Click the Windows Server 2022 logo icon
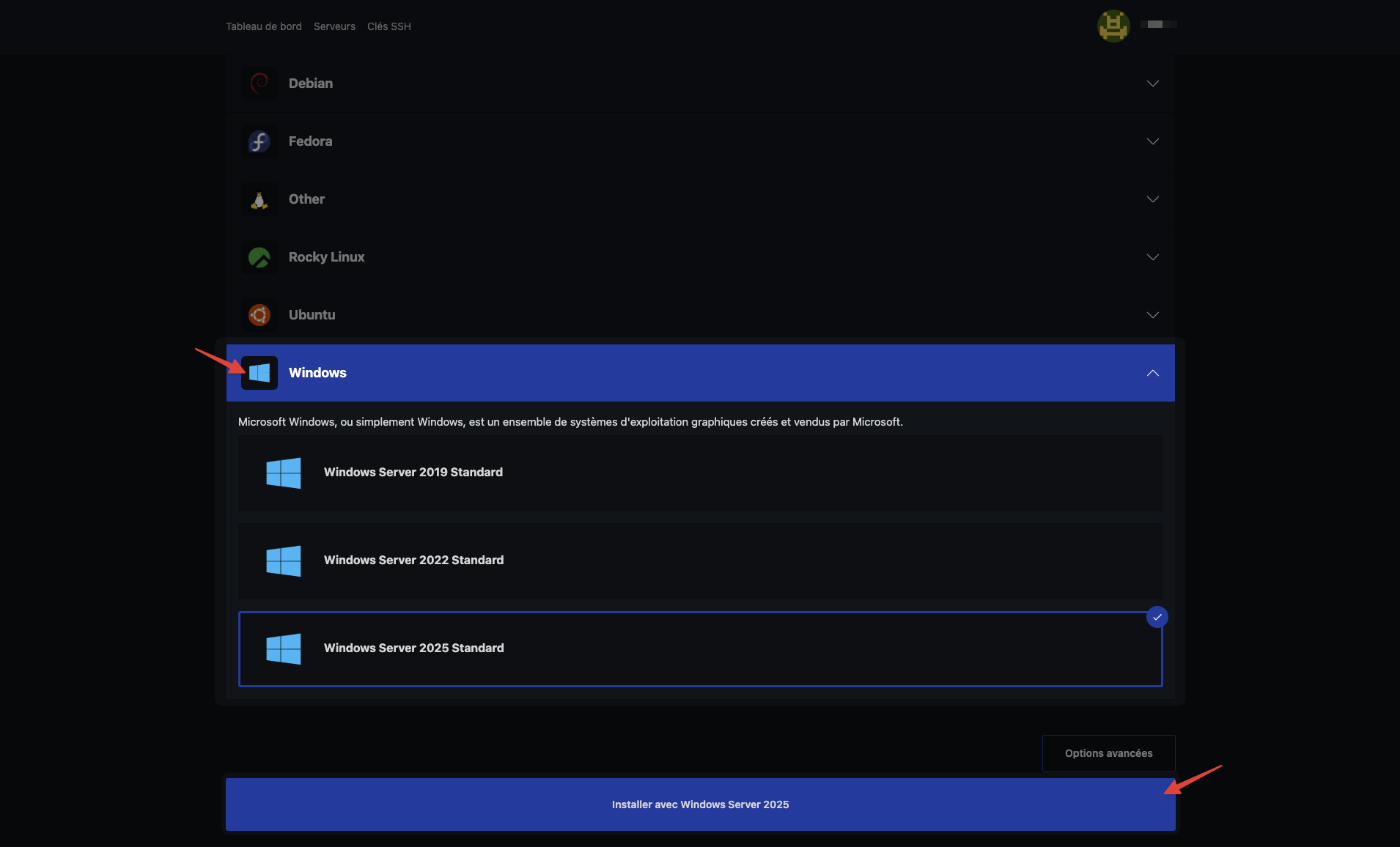 284,561
